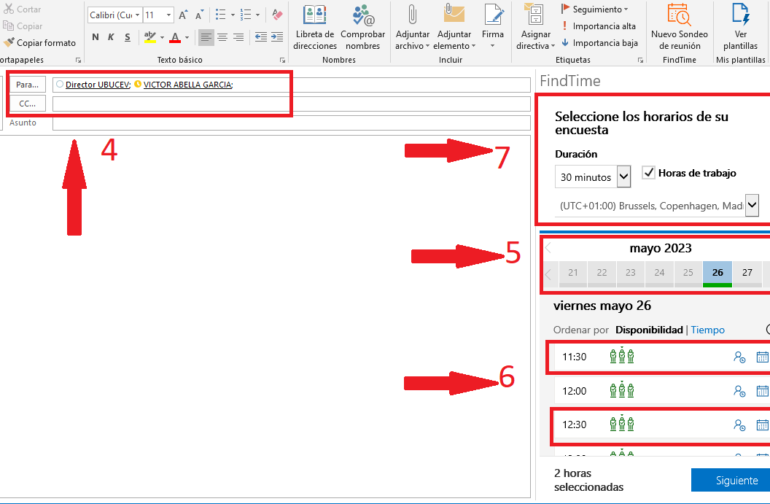
Task: Align text to the left
Action: coord(206,37)
